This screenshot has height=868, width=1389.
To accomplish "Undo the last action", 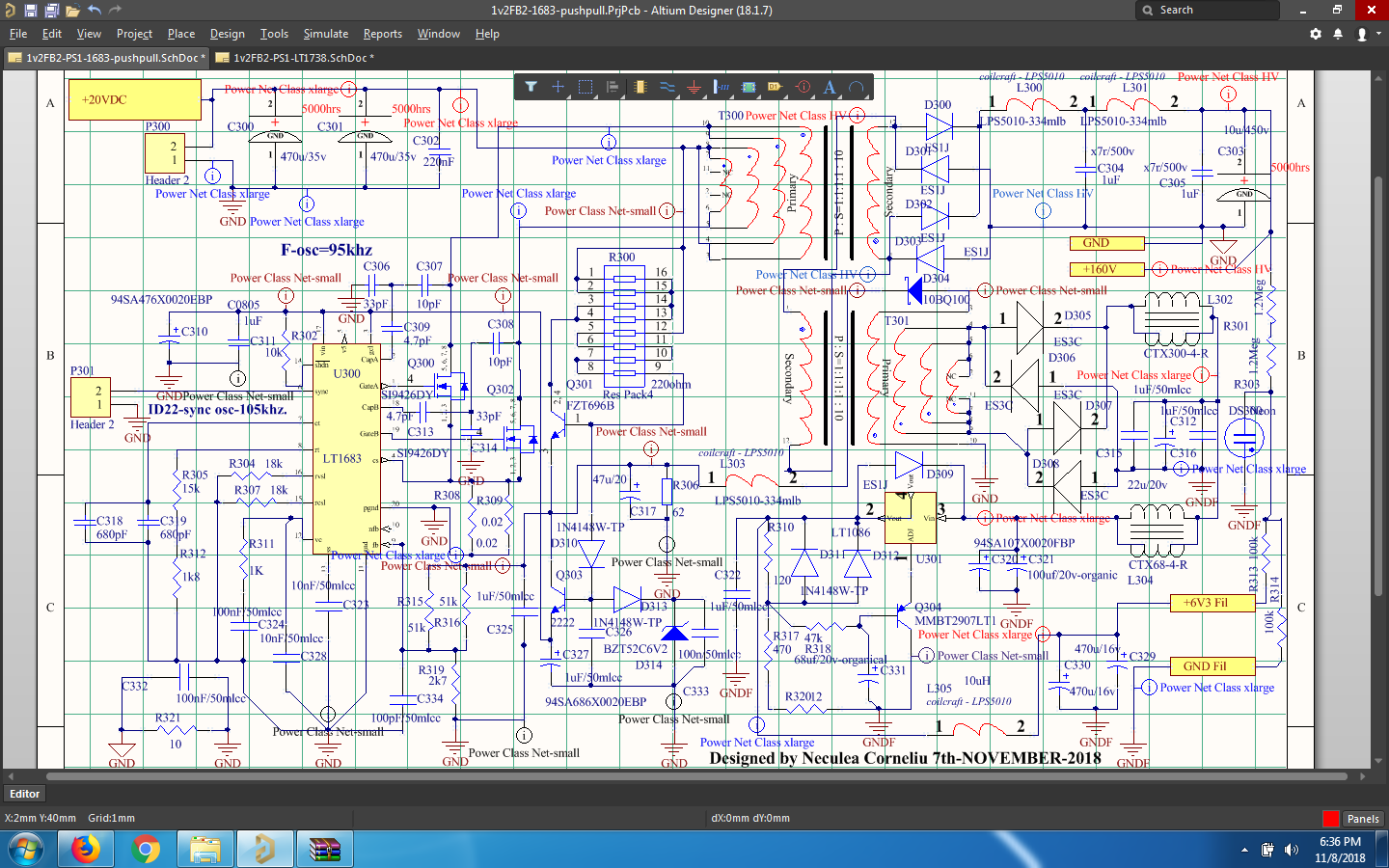I will point(94,10).
